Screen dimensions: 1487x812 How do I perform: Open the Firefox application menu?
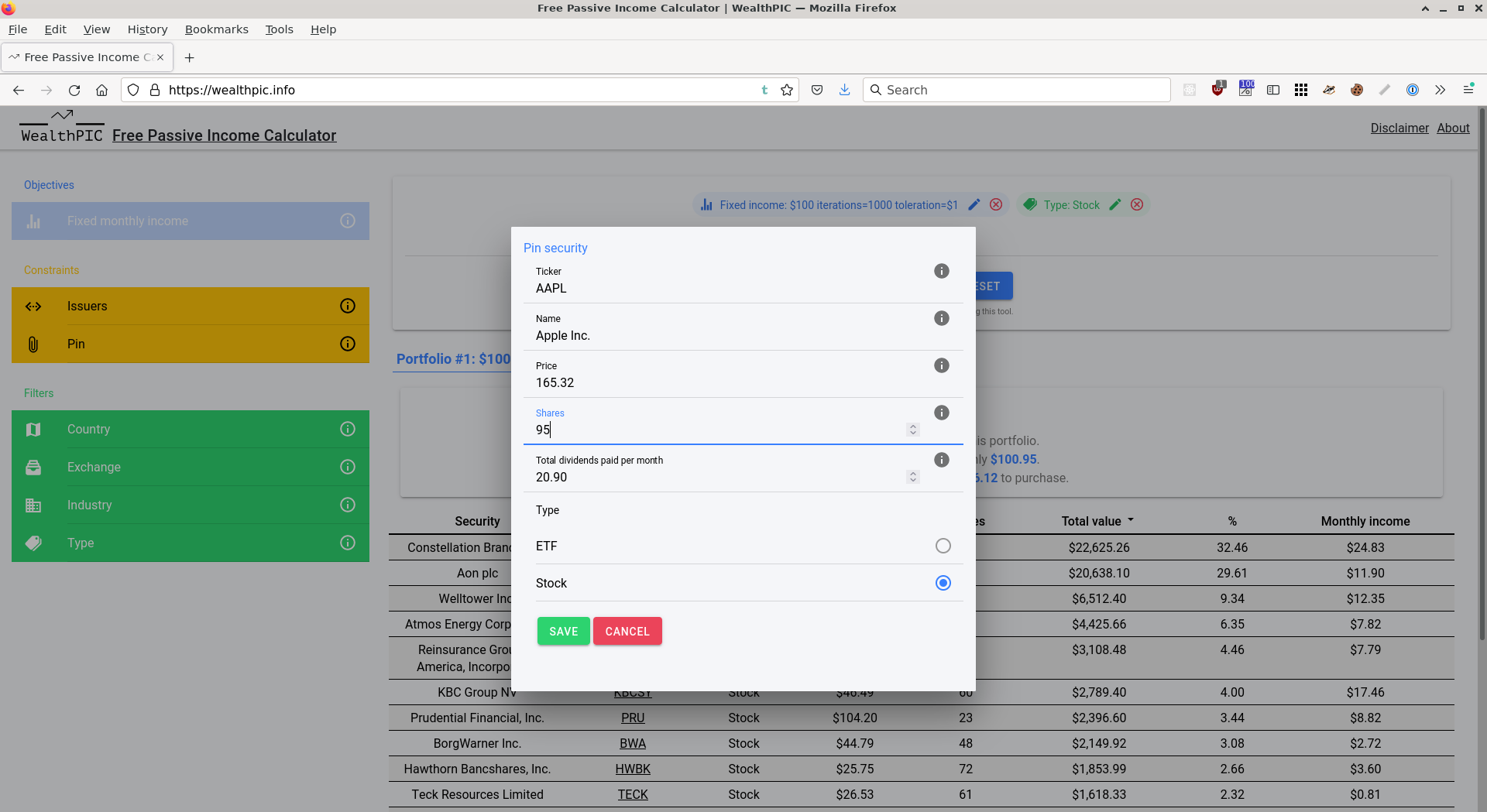point(1468,90)
